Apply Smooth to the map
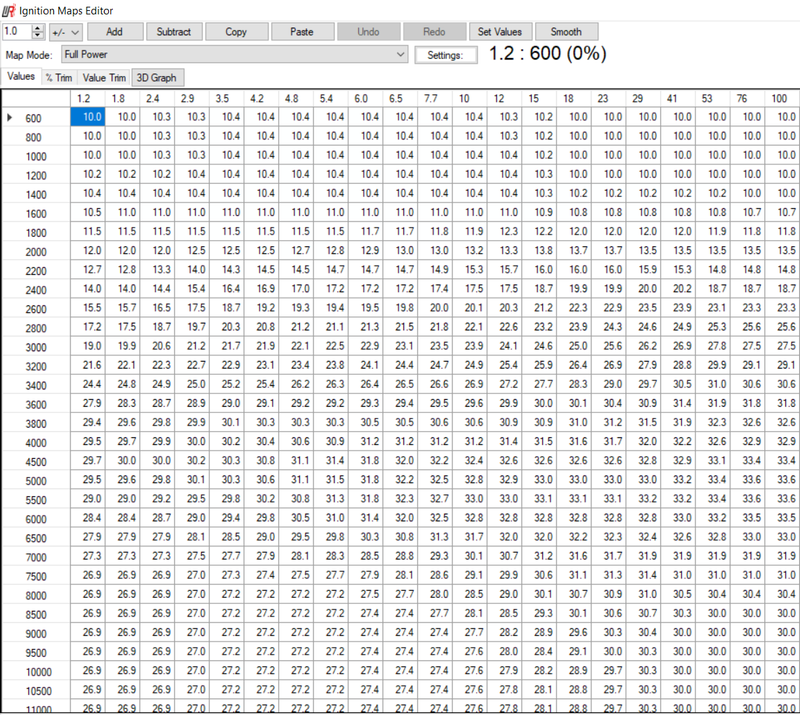The width and height of the screenshot is (800, 715). (x=566, y=32)
